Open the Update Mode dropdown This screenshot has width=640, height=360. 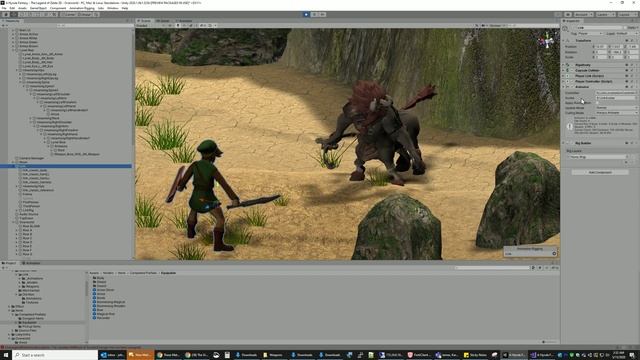[x=616, y=108]
